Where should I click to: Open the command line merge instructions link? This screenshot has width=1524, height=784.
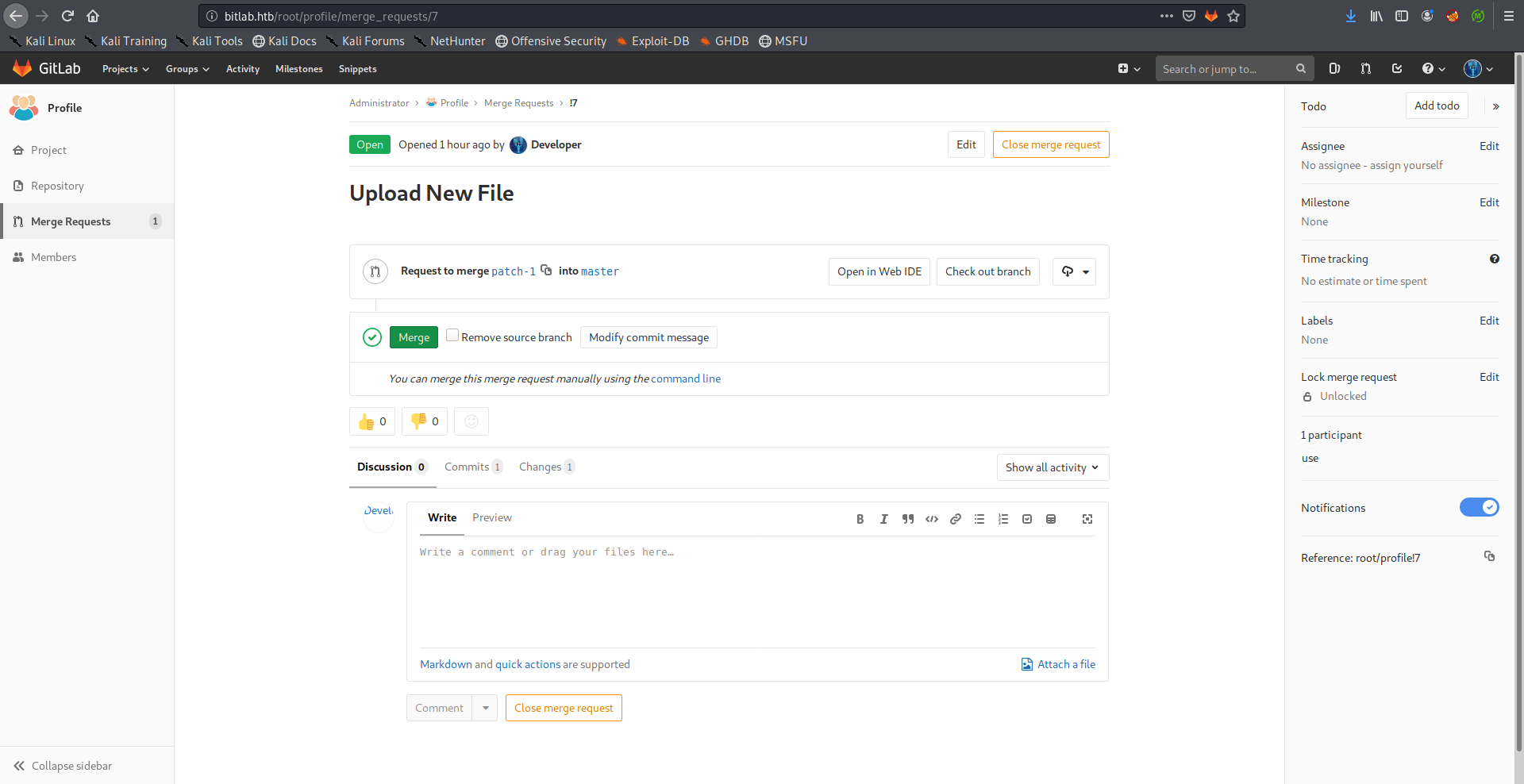(x=686, y=379)
